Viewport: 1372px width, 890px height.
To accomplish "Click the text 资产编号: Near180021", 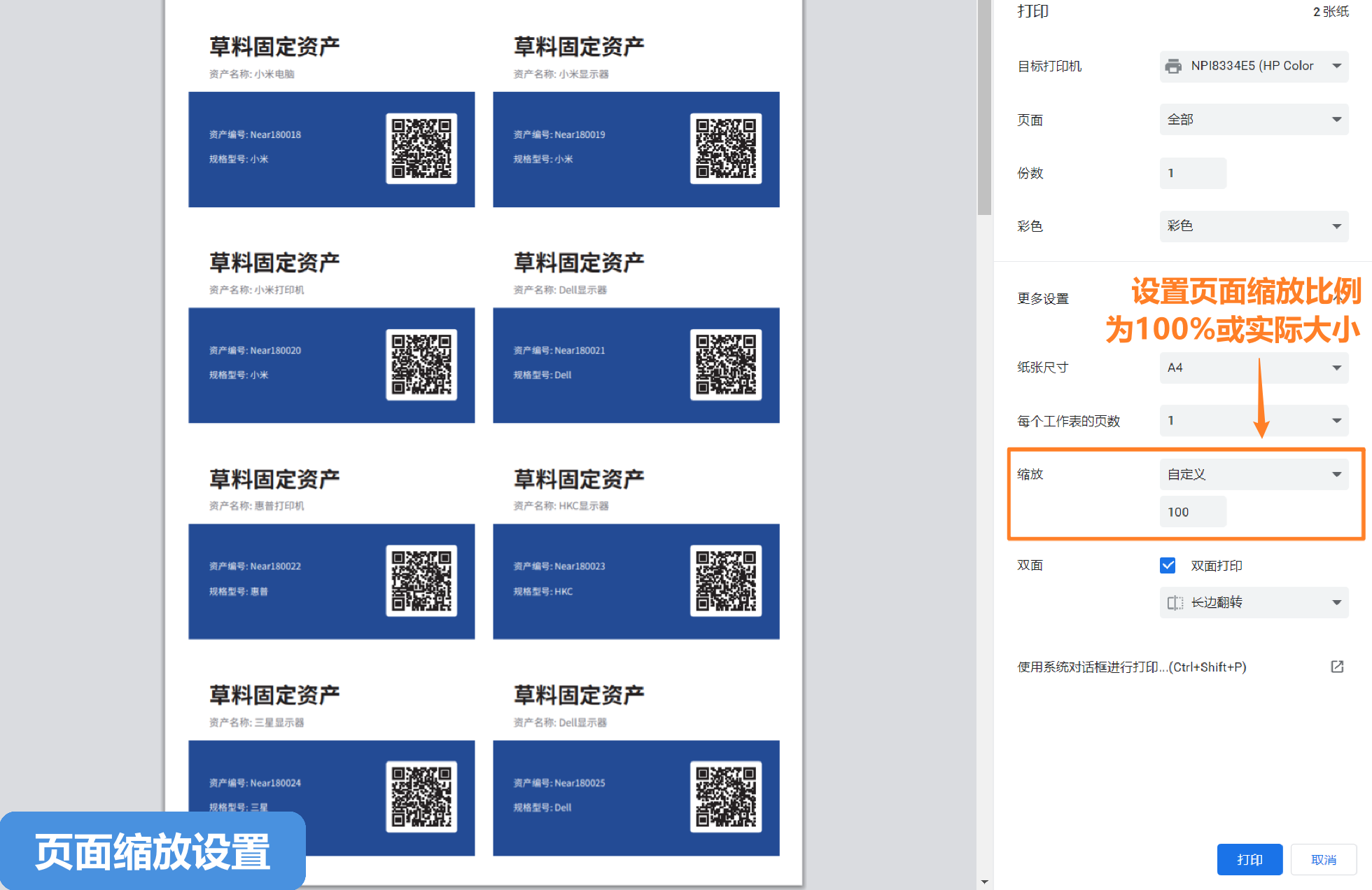I will [559, 350].
